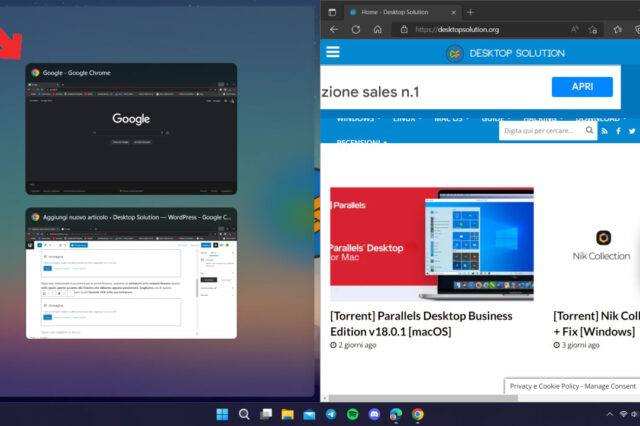Click the Desktop Solution logo

point(505,53)
